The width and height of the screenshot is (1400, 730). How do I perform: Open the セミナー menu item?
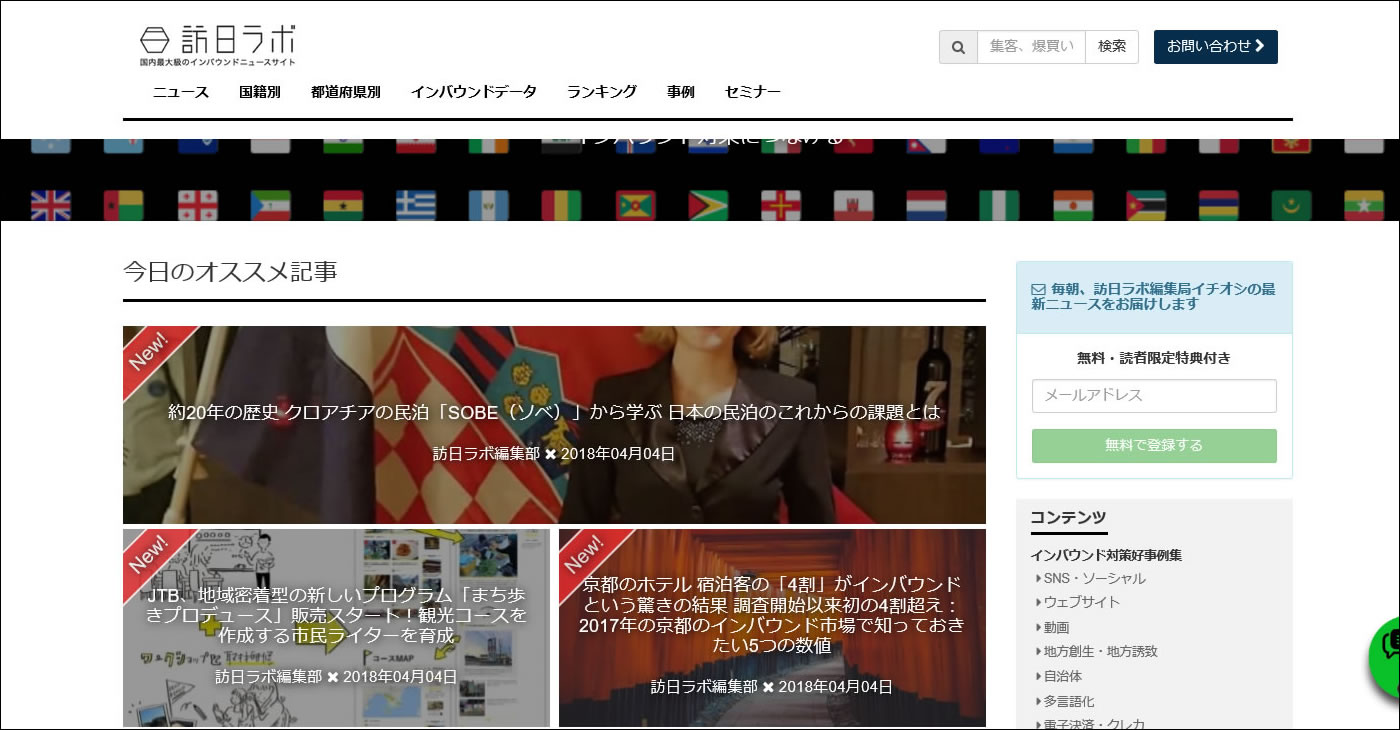[753, 92]
